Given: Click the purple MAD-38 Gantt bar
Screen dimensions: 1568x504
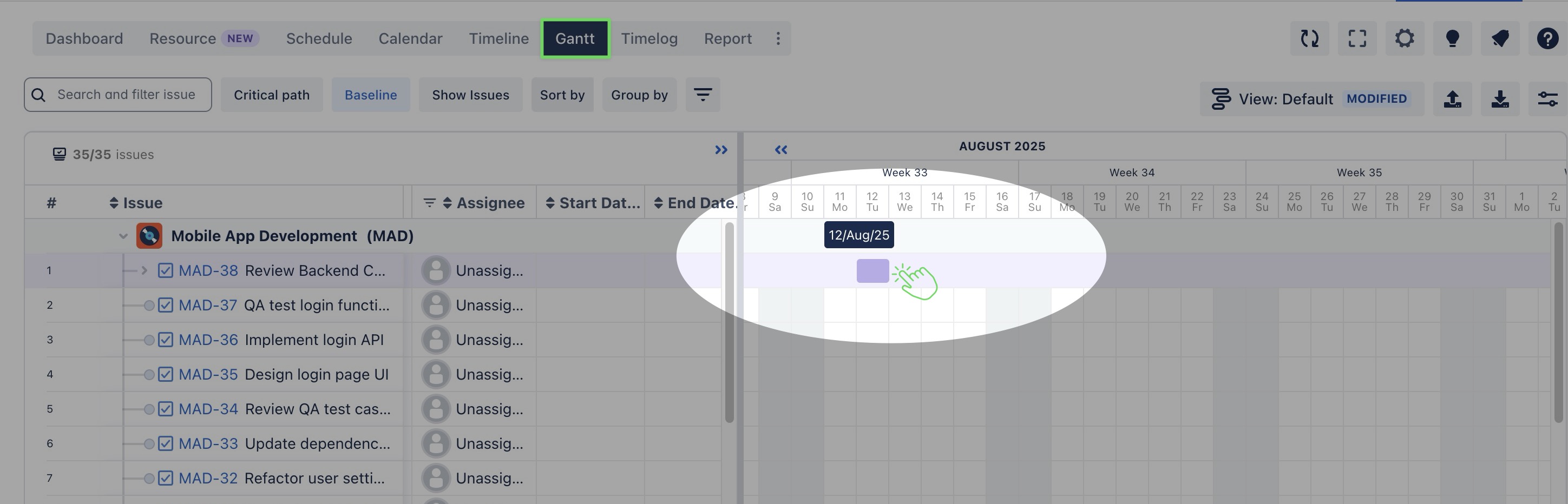Looking at the screenshot, I should [x=872, y=271].
